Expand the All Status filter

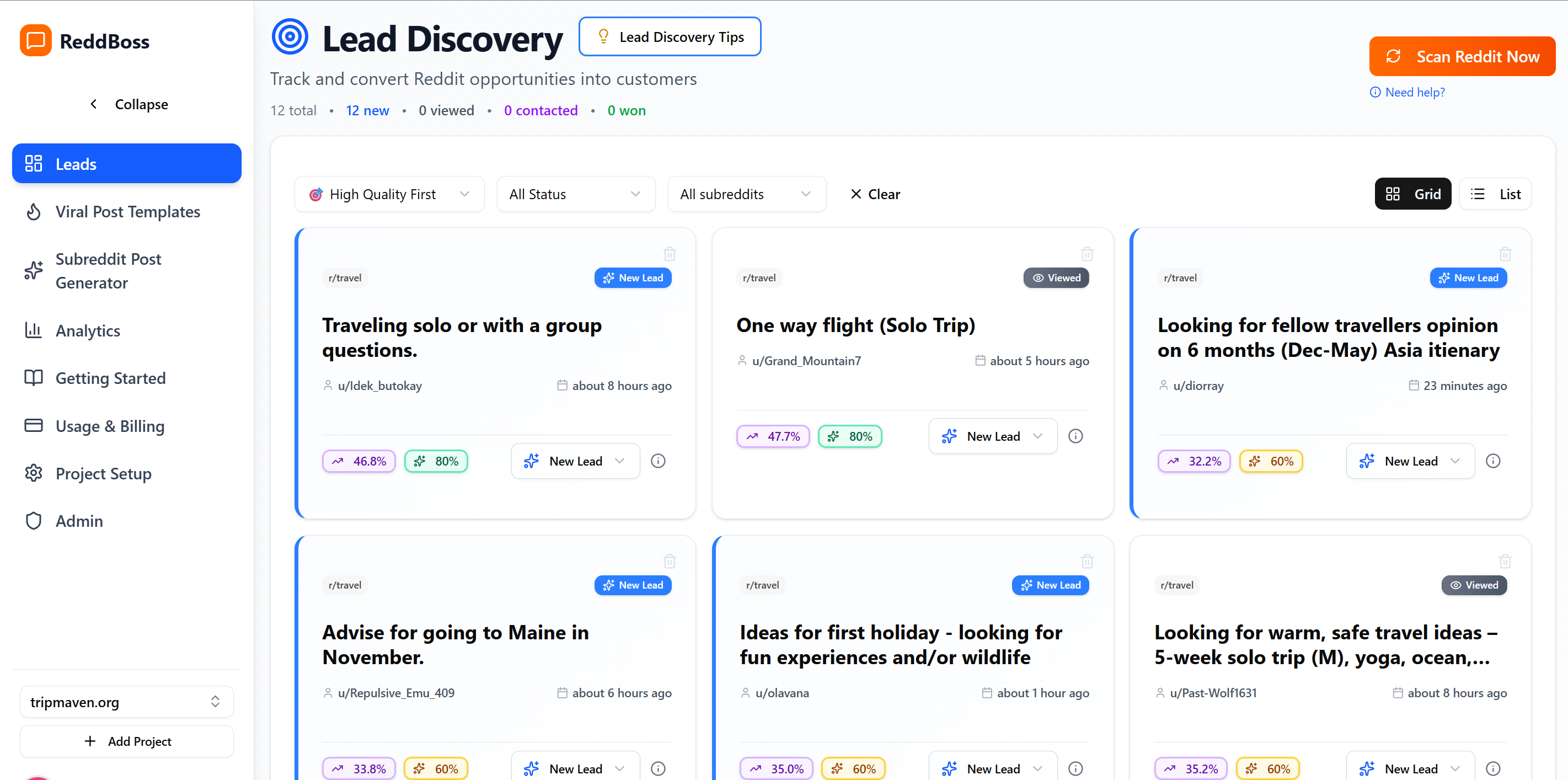coord(576,194)
